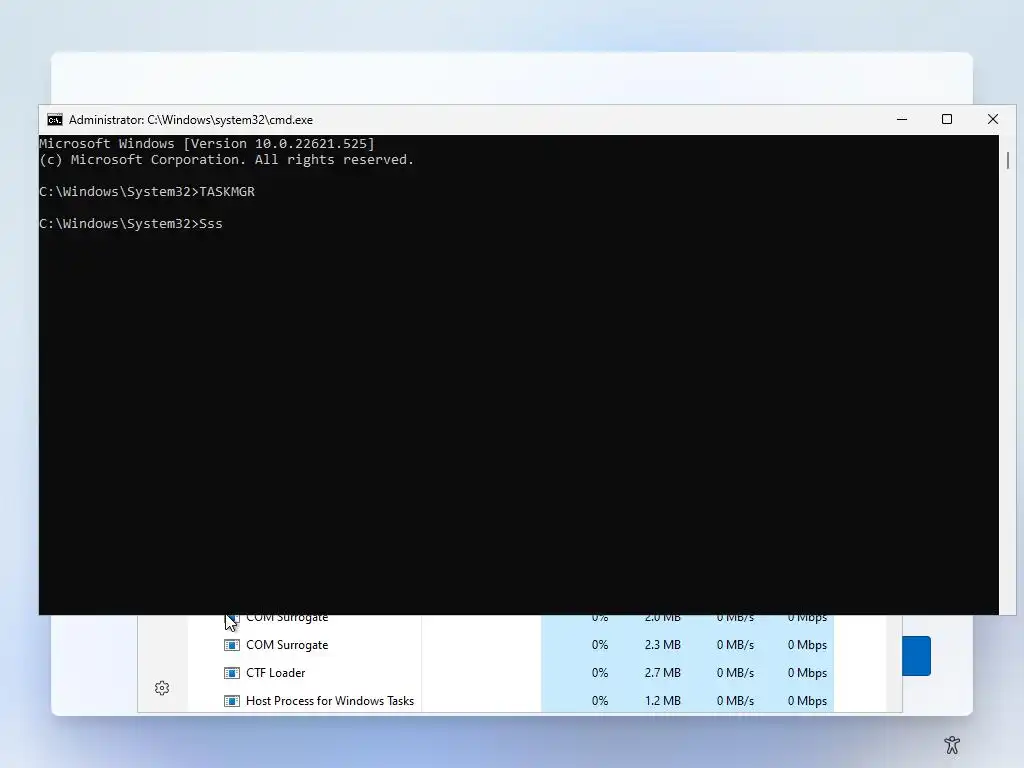
Task: Minimize the command prompt window
Action: click(x=902, y=120)
